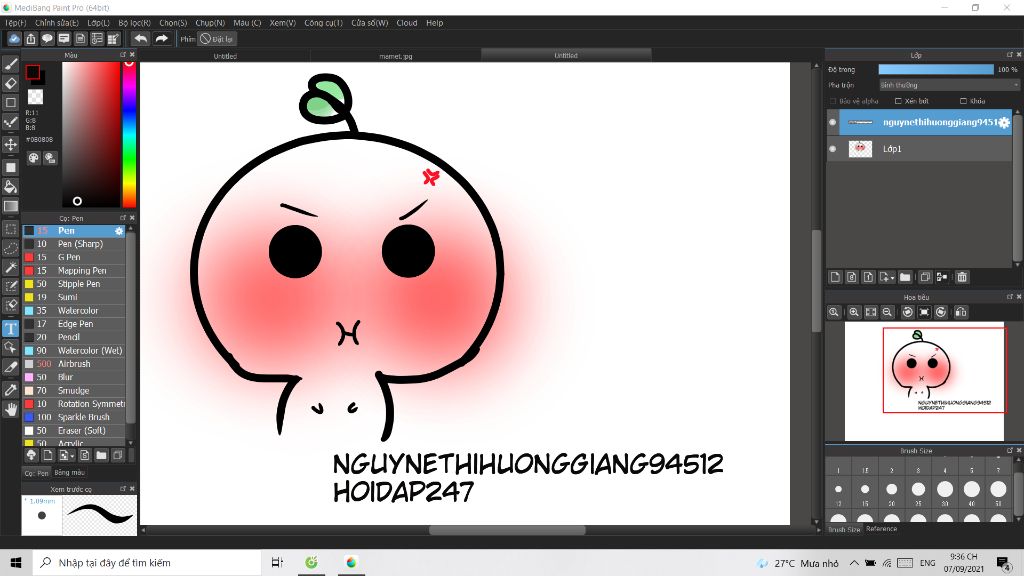The width and height of the screenshot is (1024, 576).
Task: Delete layer with the trash icon
Action: click(962, 277)
